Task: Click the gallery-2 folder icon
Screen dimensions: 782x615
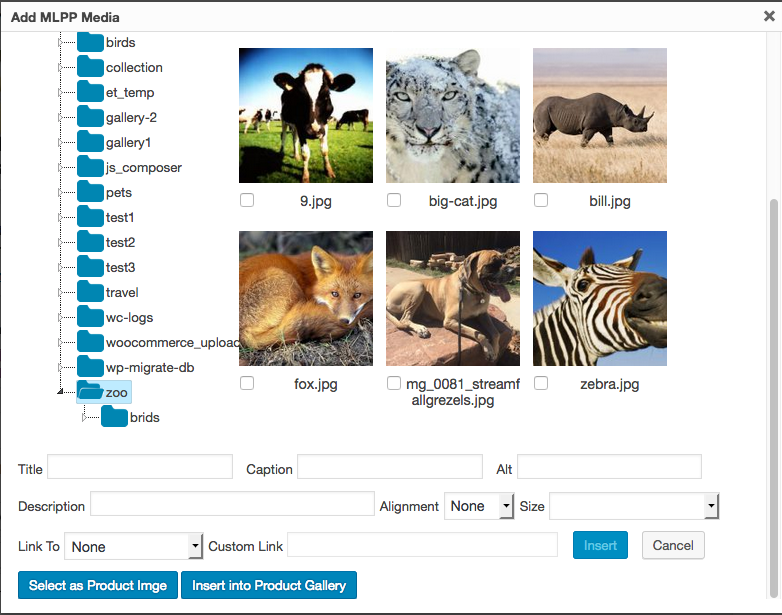Action: pos(91,117)
